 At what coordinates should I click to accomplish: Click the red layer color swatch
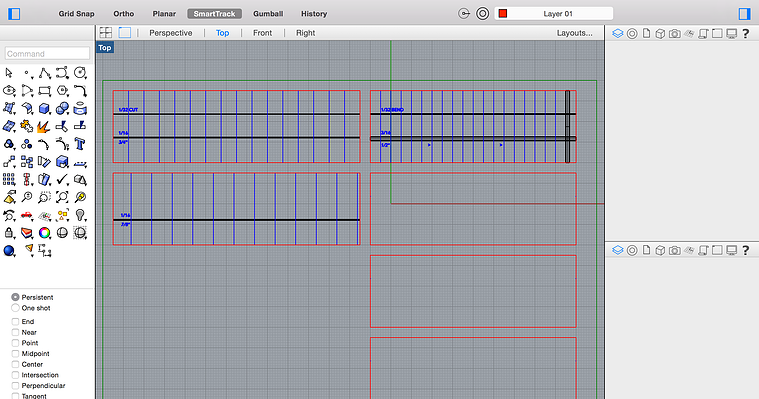[503, 14]
